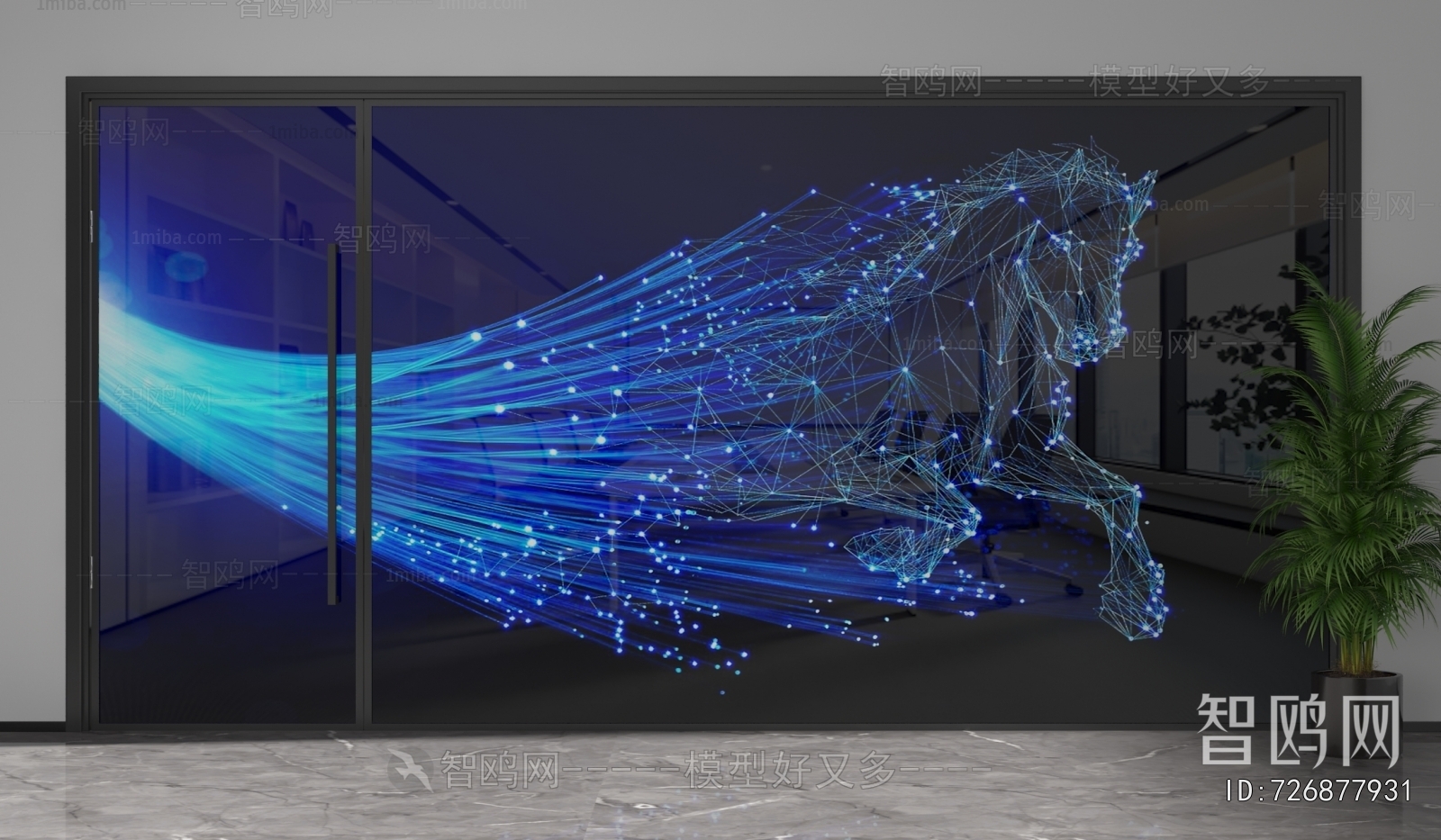Click the horse's bent front knee
1441x840 pixels.
[968, 522]
